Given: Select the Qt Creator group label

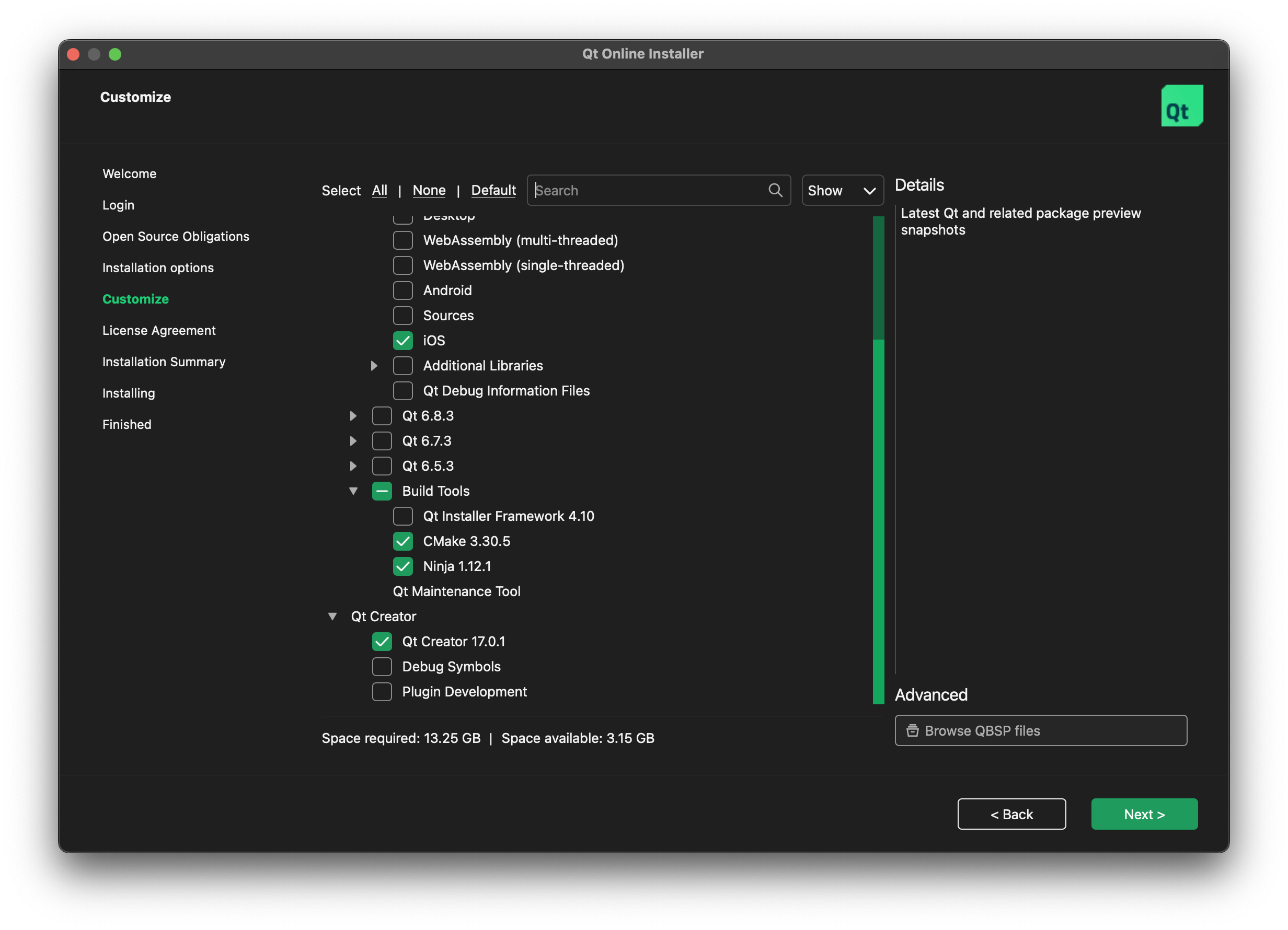Looking at the screenshot, I should (383, 616).
